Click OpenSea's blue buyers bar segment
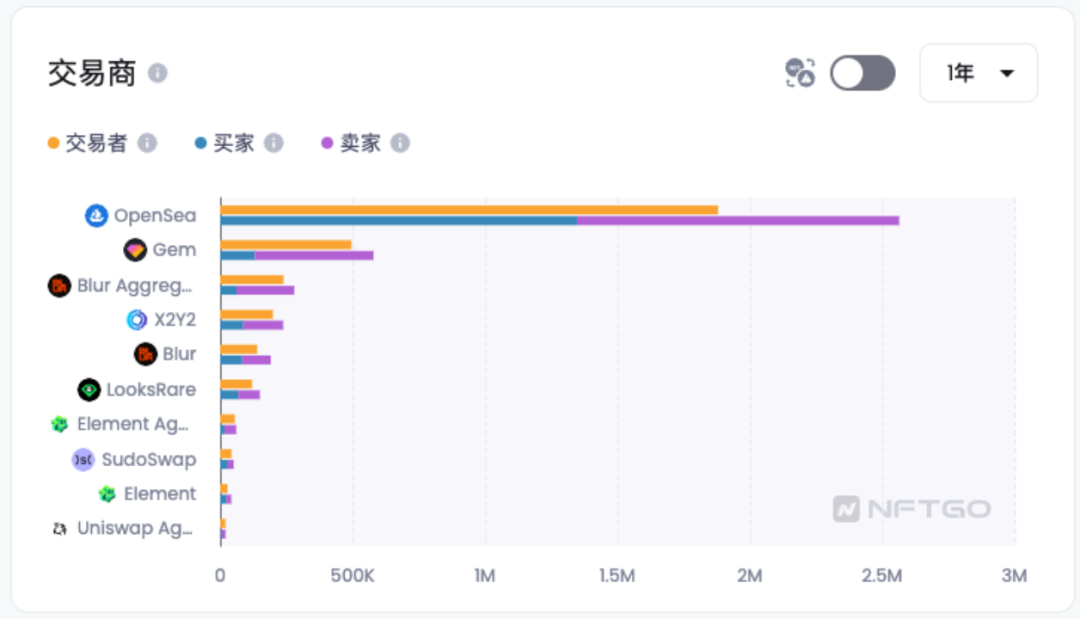 click(x=399, y=220)
